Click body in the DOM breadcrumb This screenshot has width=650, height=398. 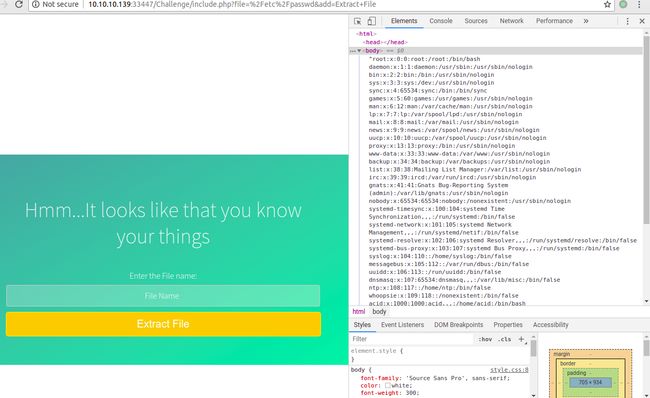[x=379, y=311]
